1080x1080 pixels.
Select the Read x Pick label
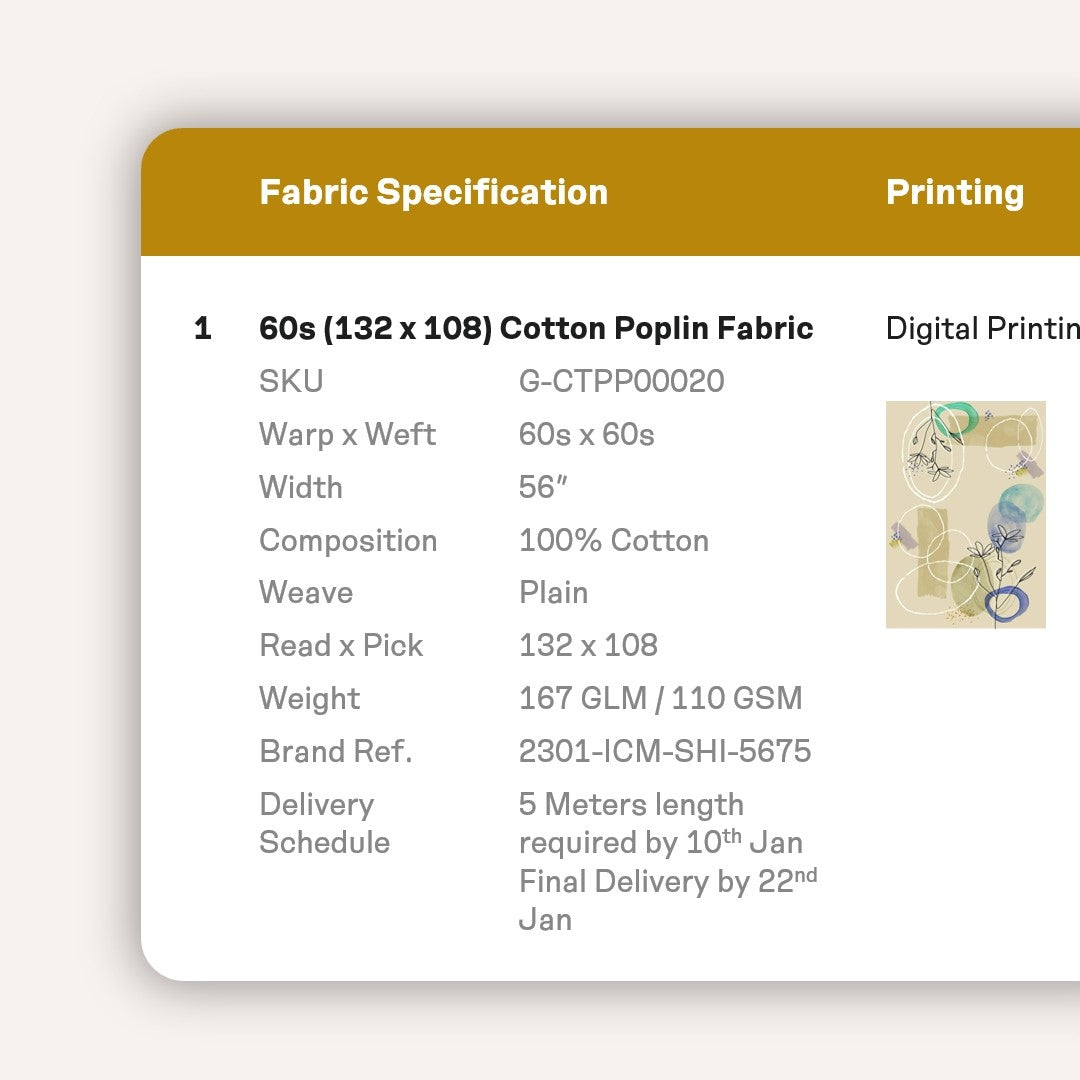341,645
